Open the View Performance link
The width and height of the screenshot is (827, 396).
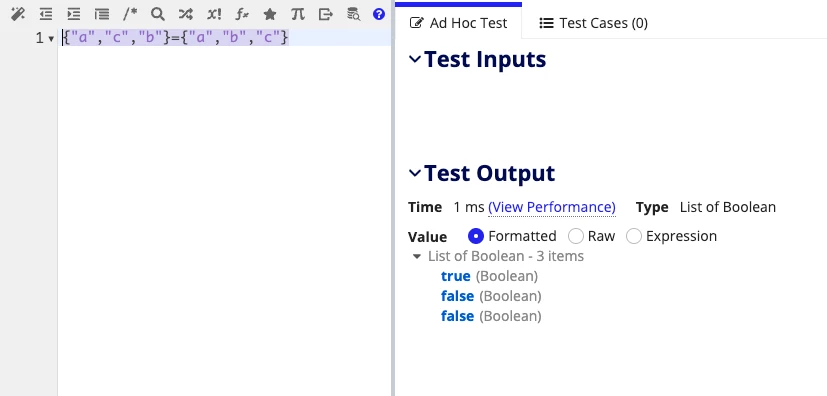[x=552, y=207]
